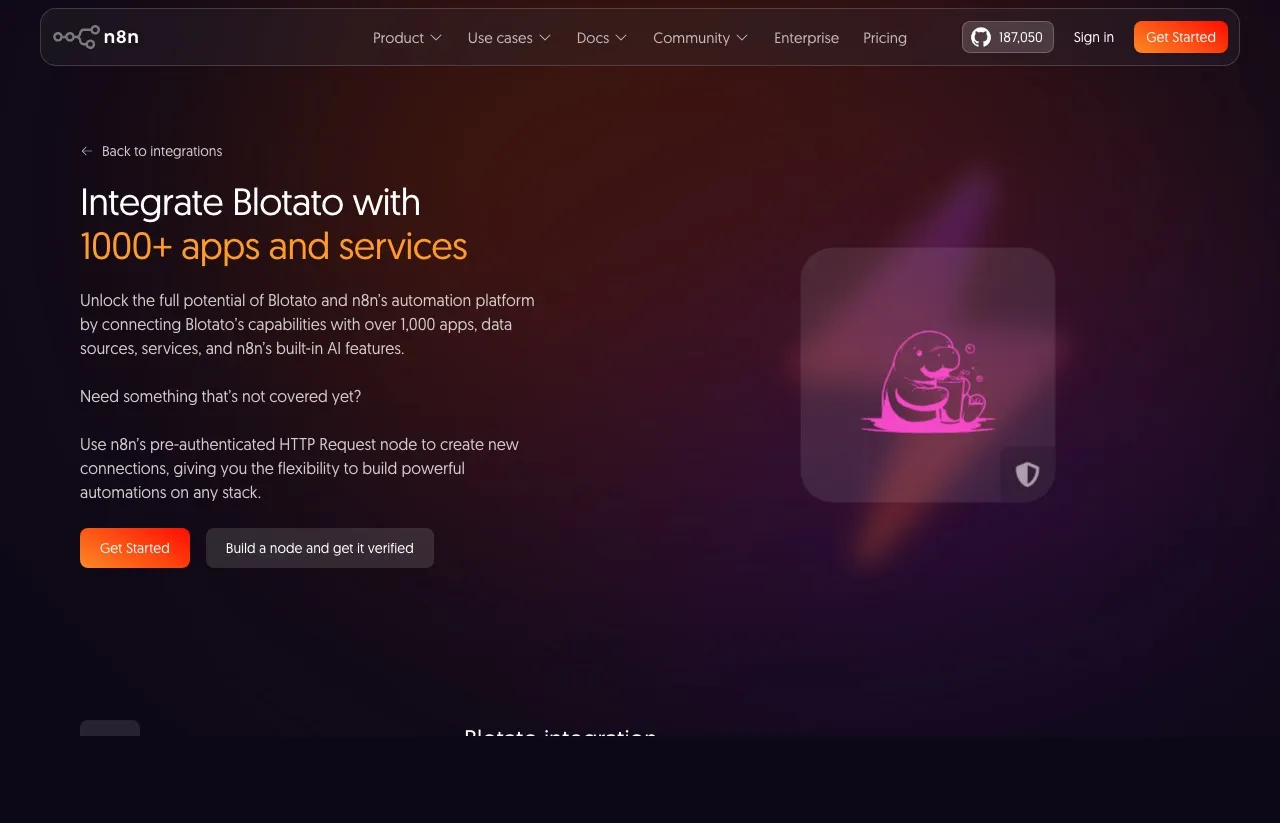Click the back arrow beside Back to integrations

pos(87,151)
